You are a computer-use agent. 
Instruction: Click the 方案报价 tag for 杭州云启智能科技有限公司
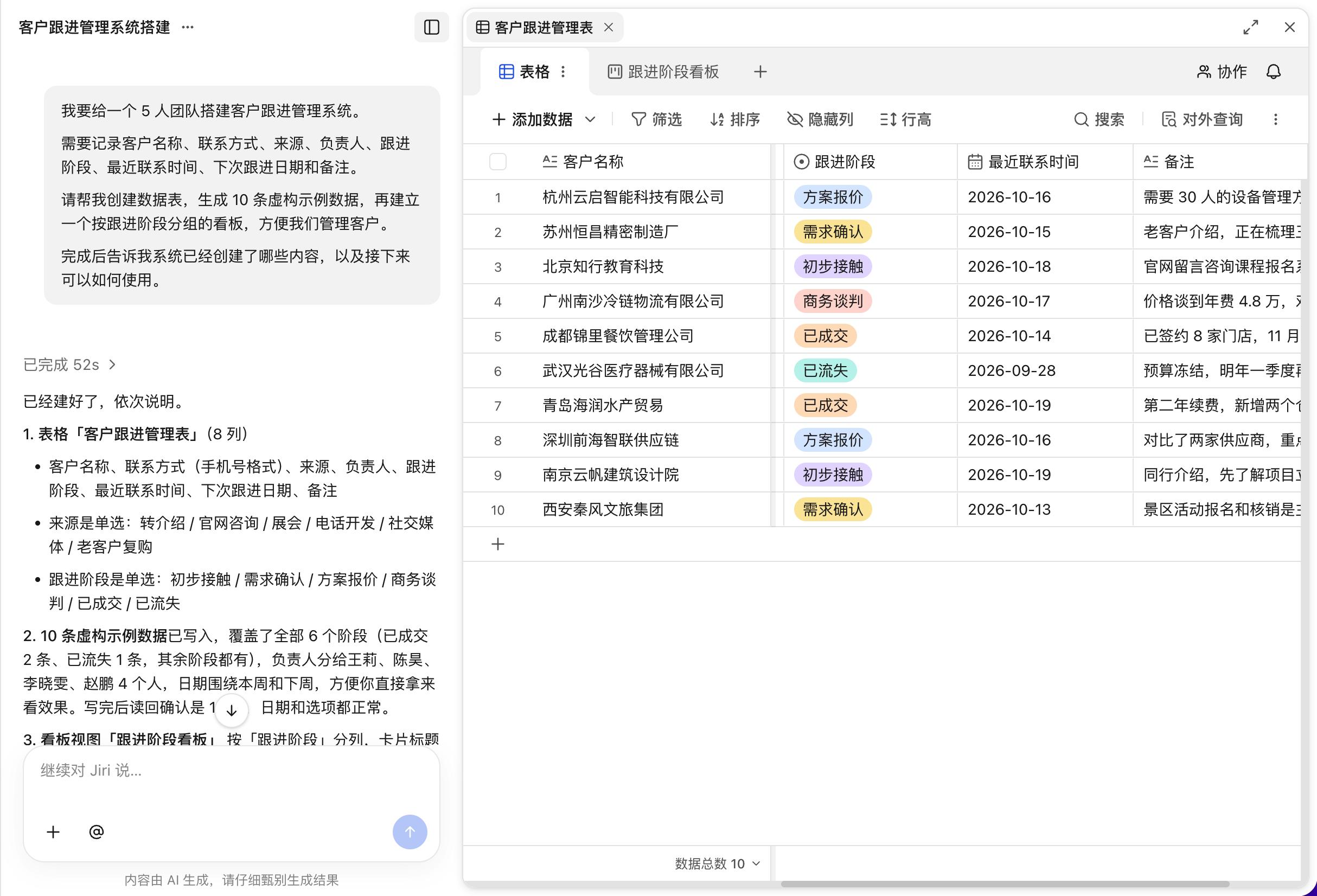(x=833, y=197)
